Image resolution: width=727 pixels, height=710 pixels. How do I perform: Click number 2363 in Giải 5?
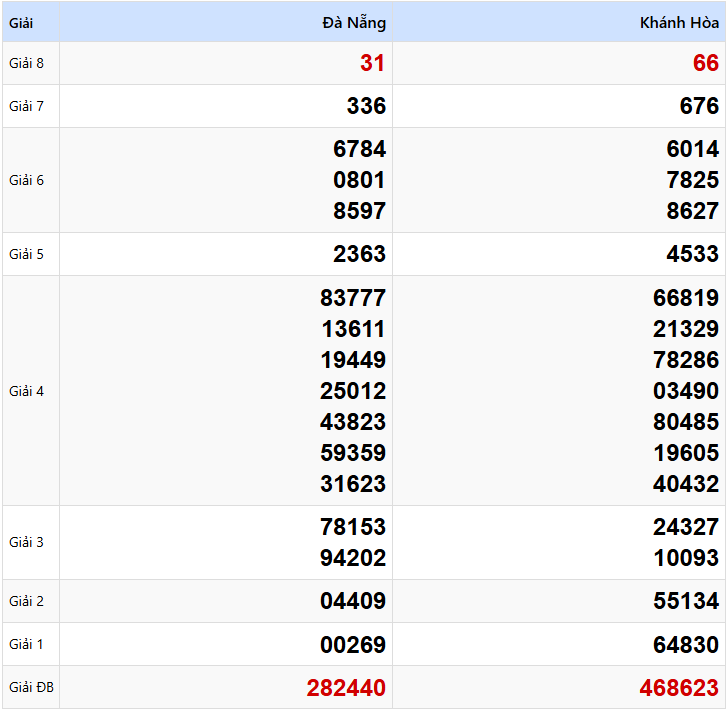pyautogui.click(x=359, y=254)
